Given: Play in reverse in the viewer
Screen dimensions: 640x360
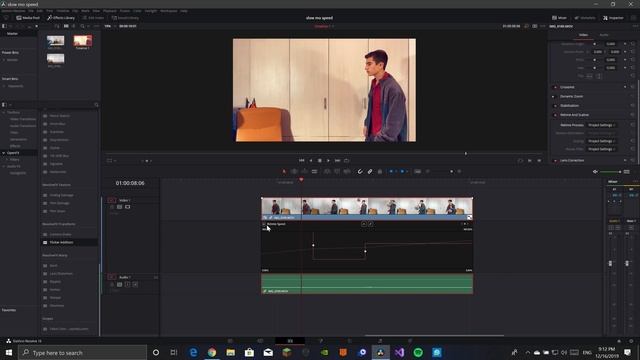Looking at the screenshot, I should (x=311, y=161).
